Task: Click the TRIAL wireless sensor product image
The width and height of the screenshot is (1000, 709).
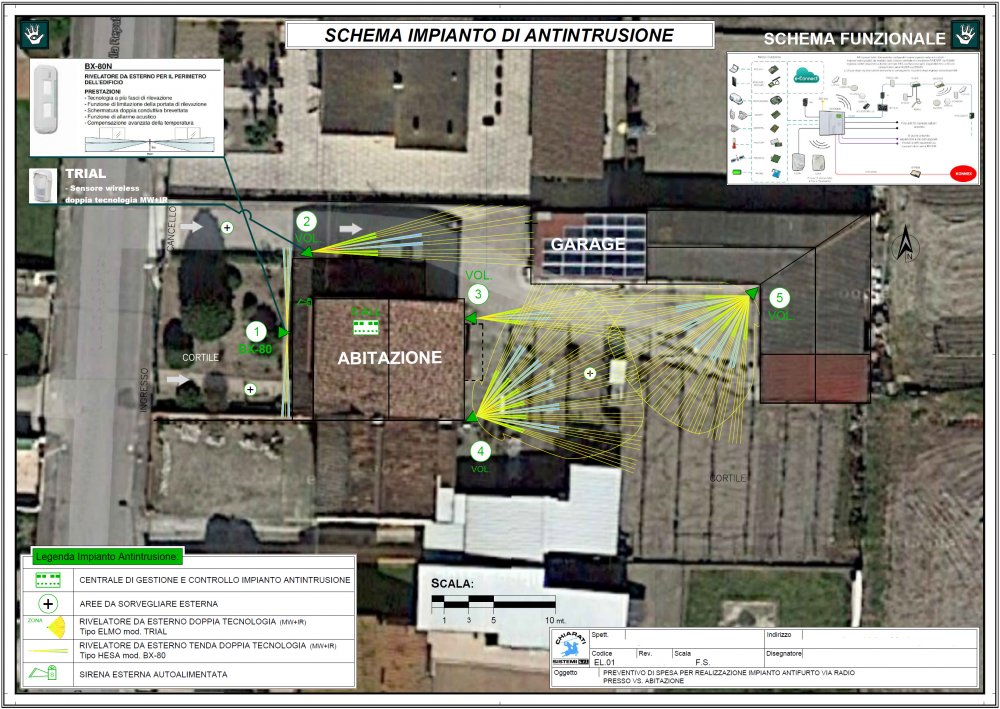Action: click(x=43, y=186)
